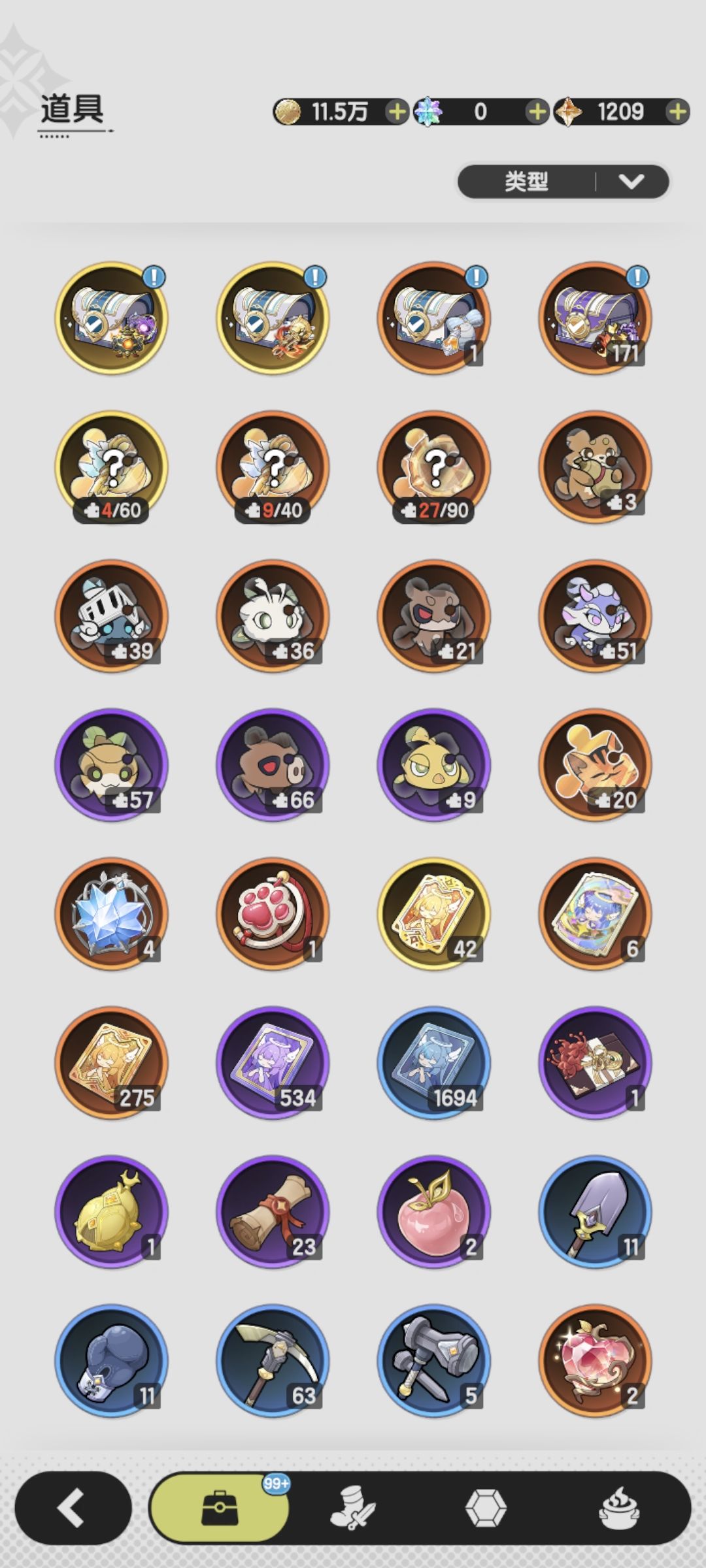This screenshot has width=706, height=1568.
Task: Switch to the cooking pot tab
Action: click(x=619, y=1508)
